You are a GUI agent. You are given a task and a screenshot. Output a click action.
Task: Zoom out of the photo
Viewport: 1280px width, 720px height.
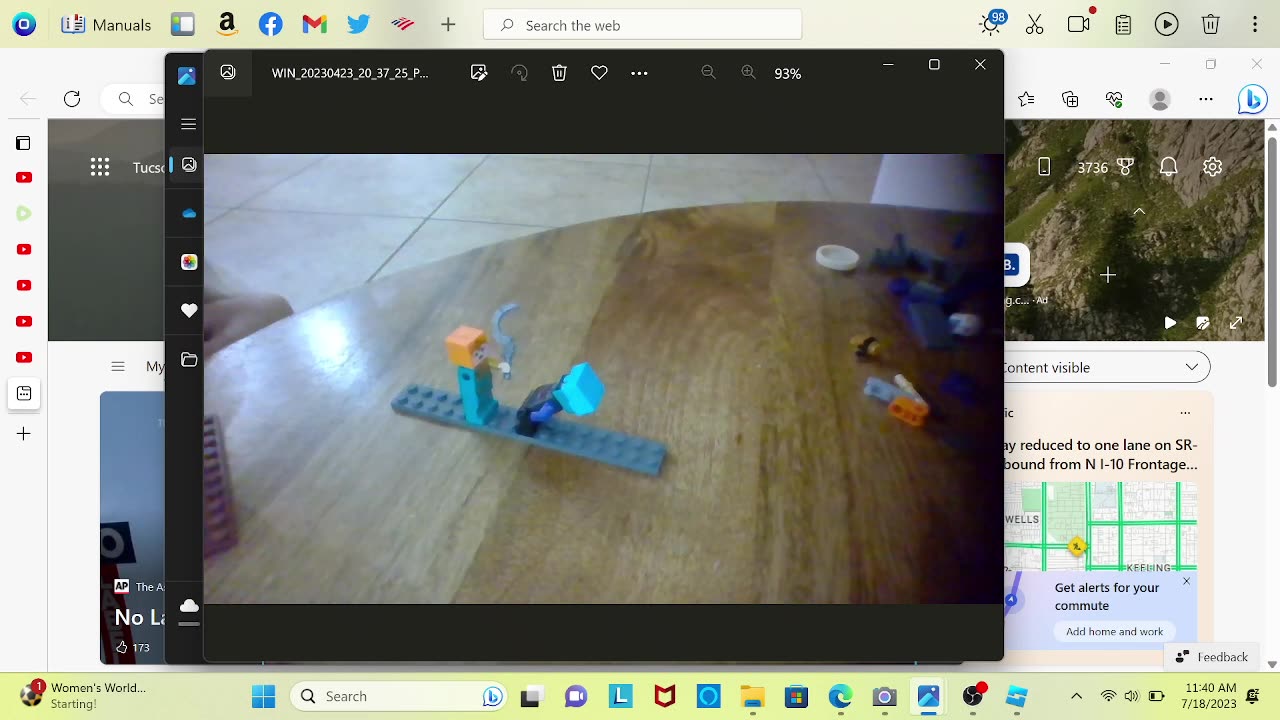coord(708,73)
